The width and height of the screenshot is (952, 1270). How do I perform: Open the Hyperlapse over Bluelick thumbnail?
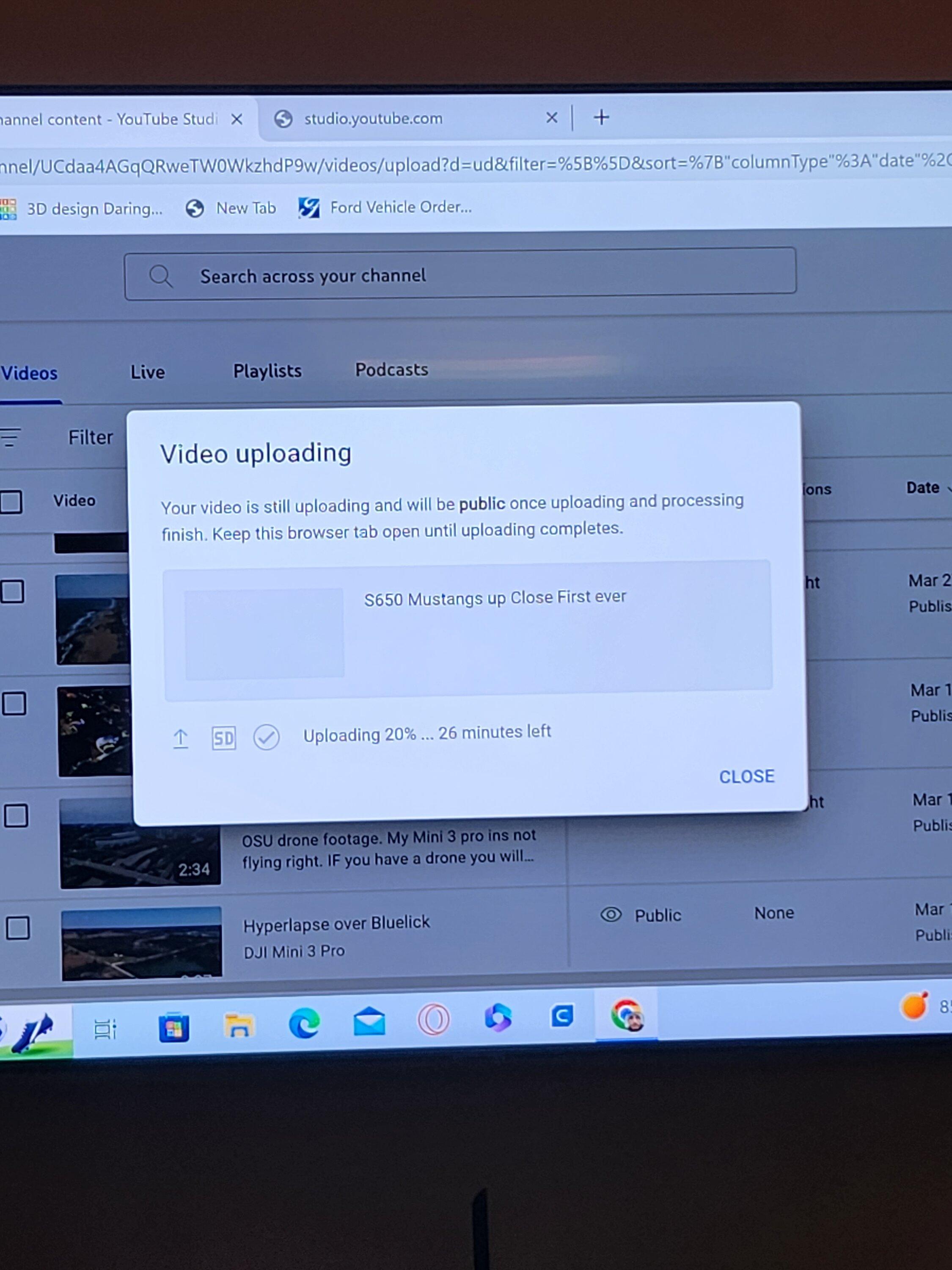[x=141, y=943]
